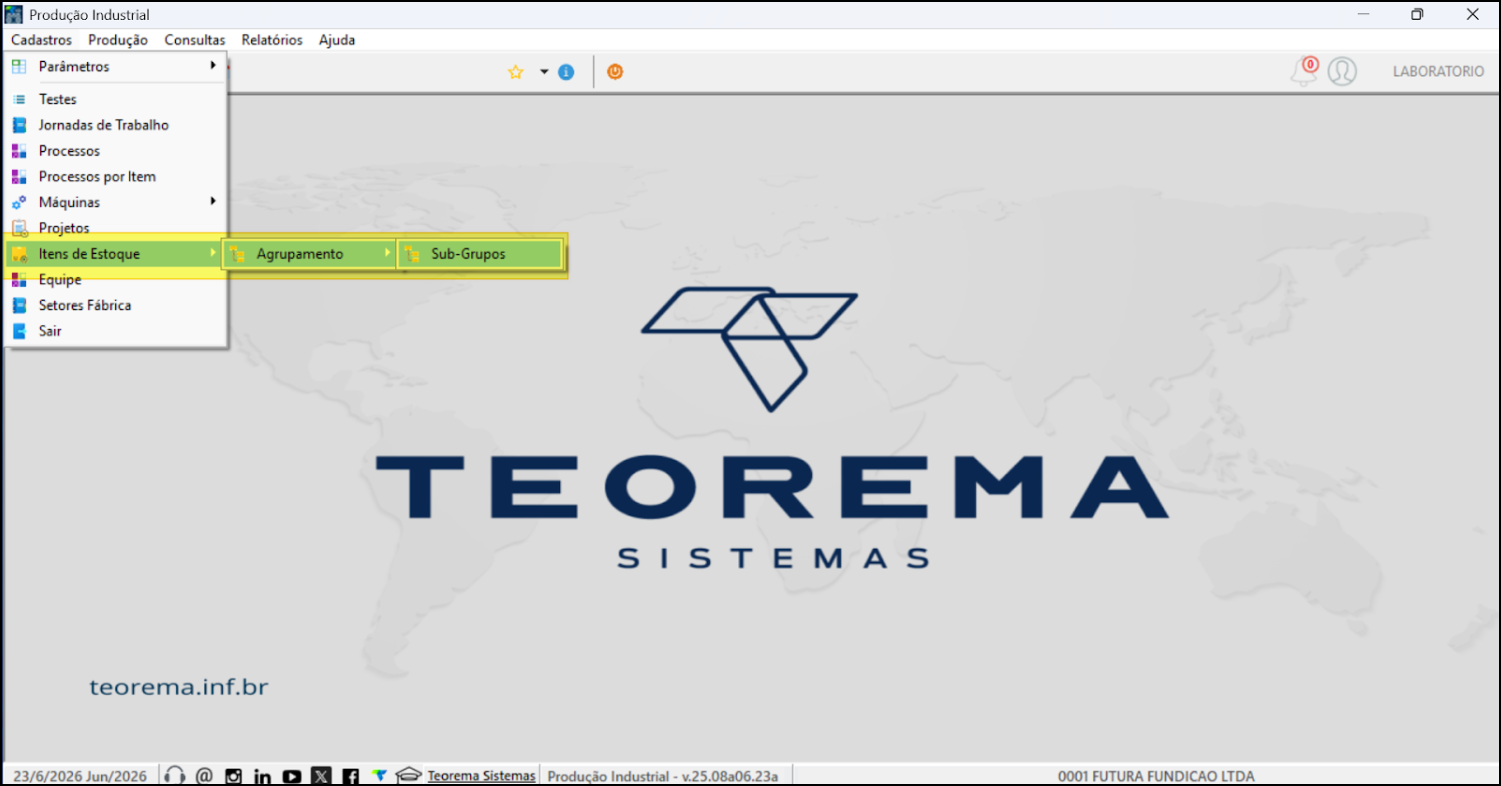Open the Instagram icon in status bar

coord(233,776)
